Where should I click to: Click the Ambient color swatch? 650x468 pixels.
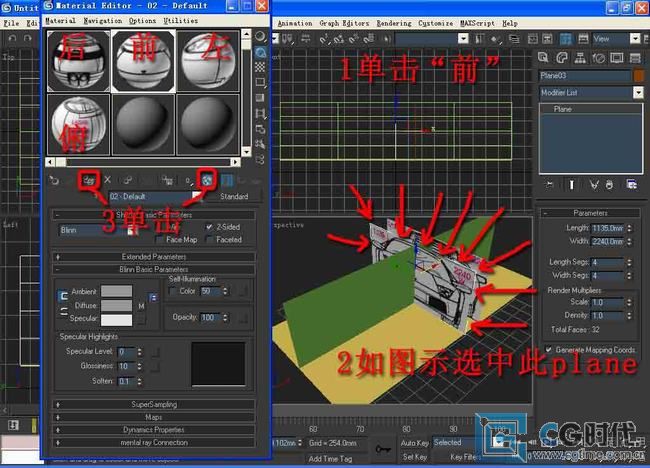116,291
